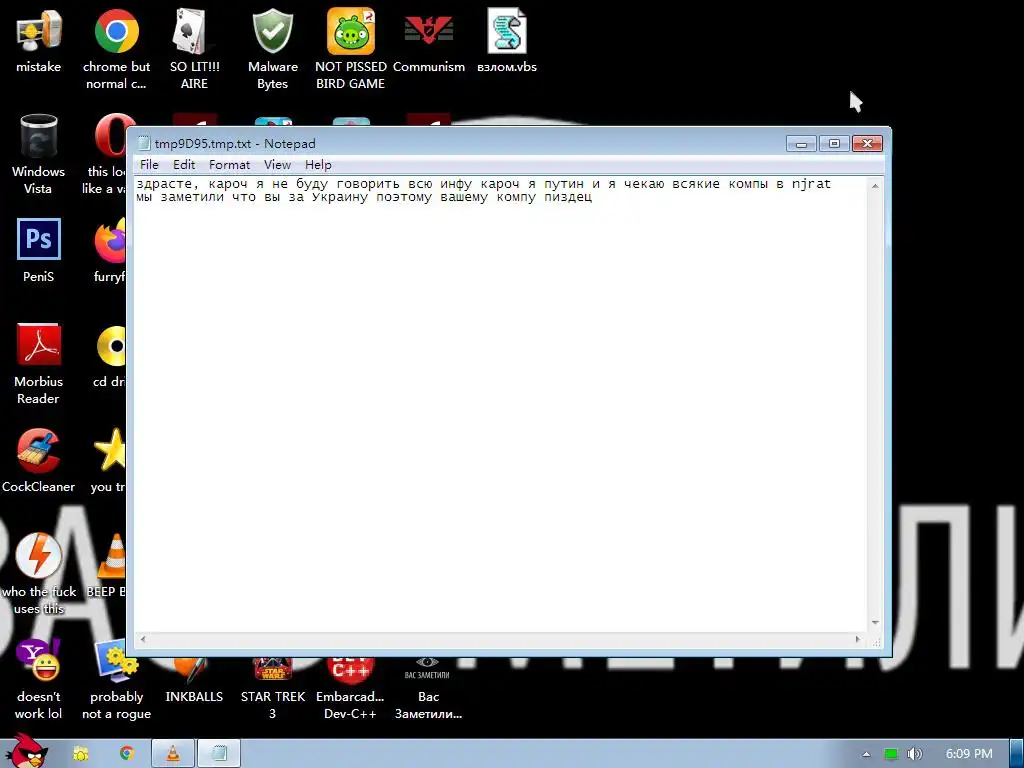Open the CockCleaner desktop icon
The image size is (1024, 768).
tap(39, 461)
